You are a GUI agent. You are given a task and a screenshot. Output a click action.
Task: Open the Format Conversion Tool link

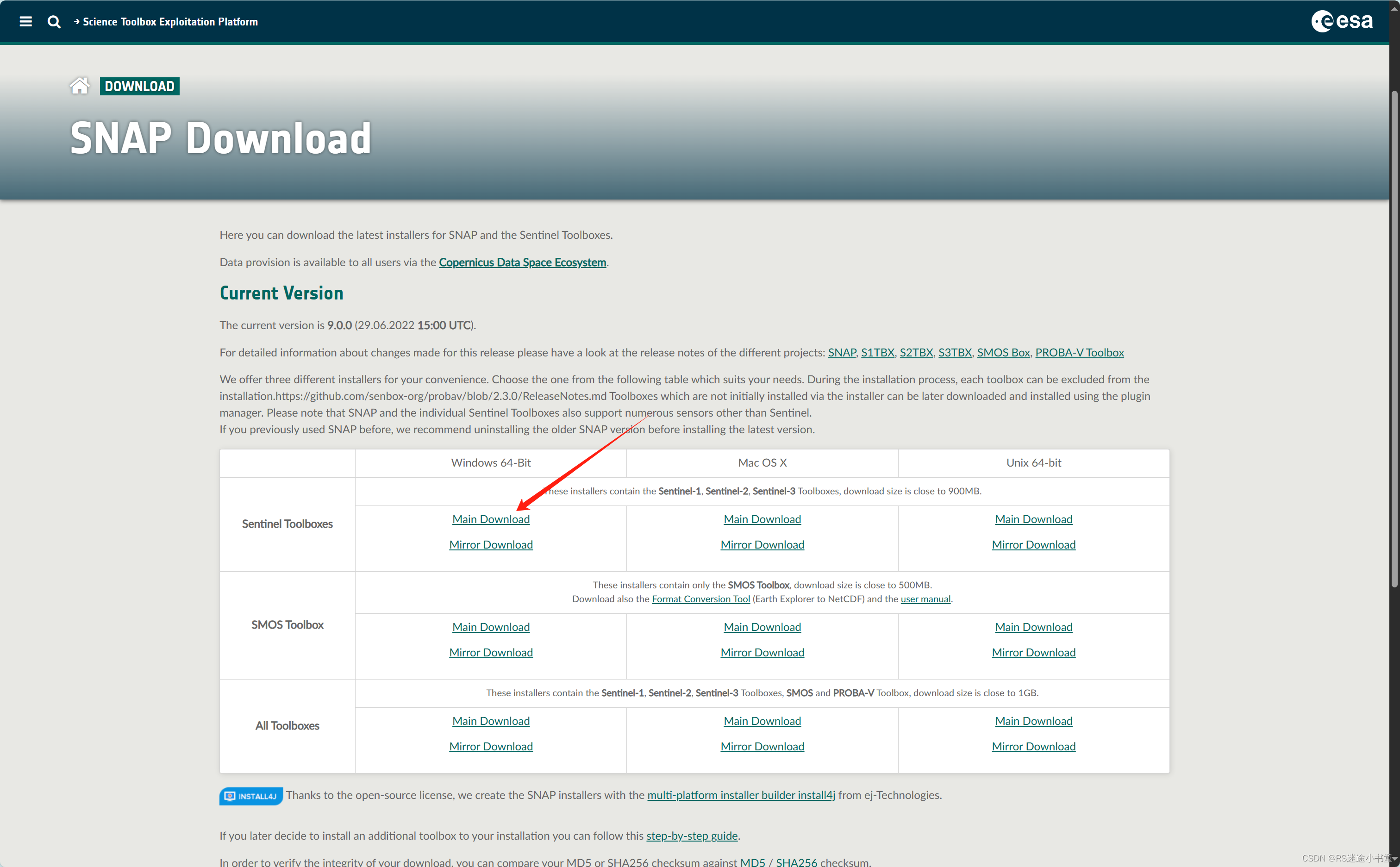click(700, 599)
